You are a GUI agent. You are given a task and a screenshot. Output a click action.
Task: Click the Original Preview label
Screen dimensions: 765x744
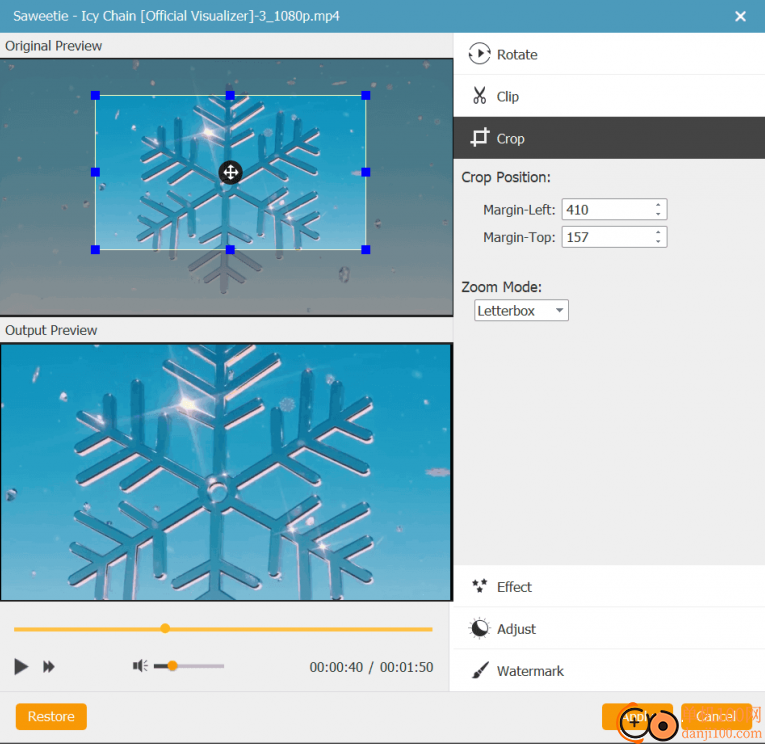(x=53, y=46)
